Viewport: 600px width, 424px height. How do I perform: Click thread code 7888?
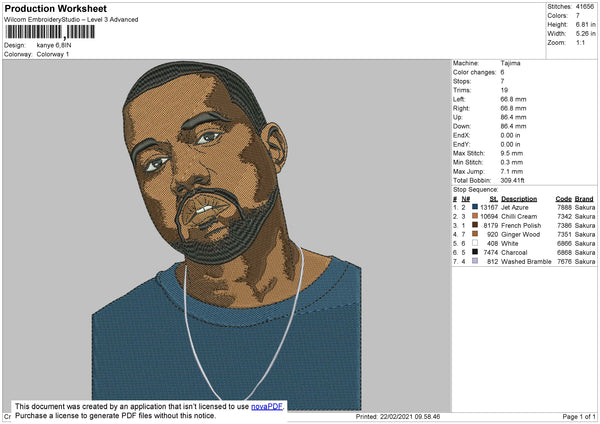(x=564, y=207)
